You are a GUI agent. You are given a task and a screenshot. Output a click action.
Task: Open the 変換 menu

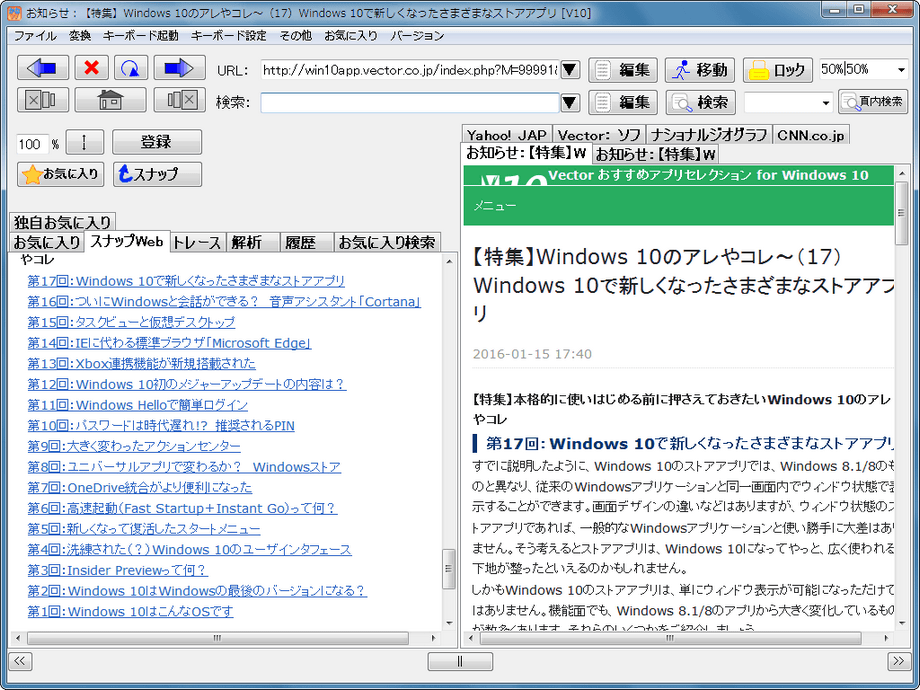80,36
